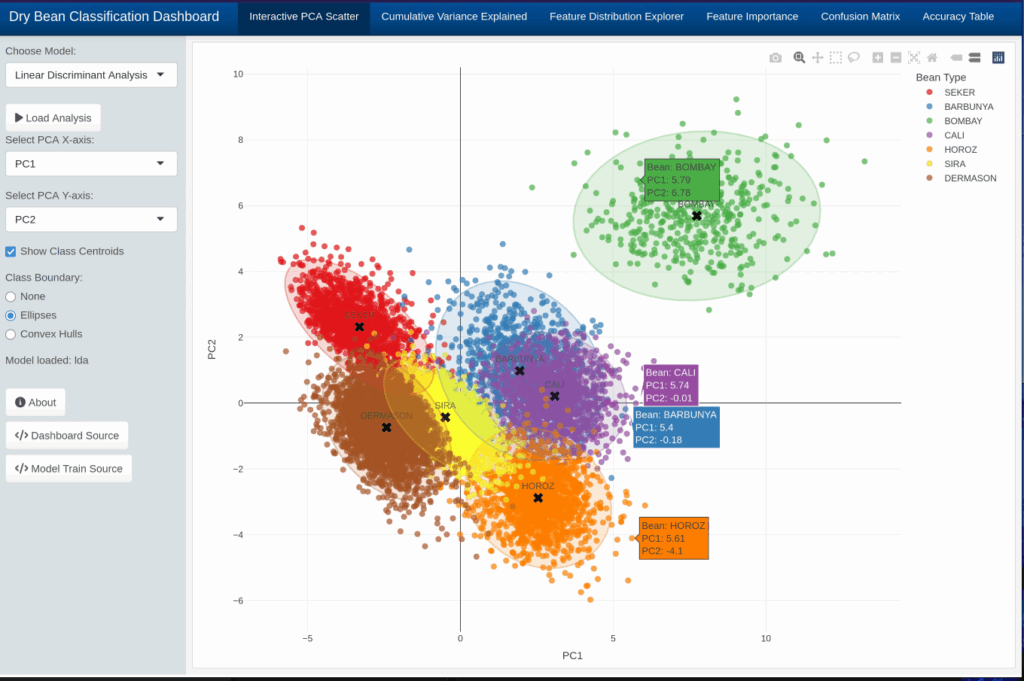Open the Dashboard Source link button
Screen dimensions: 1024x681
click(67, 435)
